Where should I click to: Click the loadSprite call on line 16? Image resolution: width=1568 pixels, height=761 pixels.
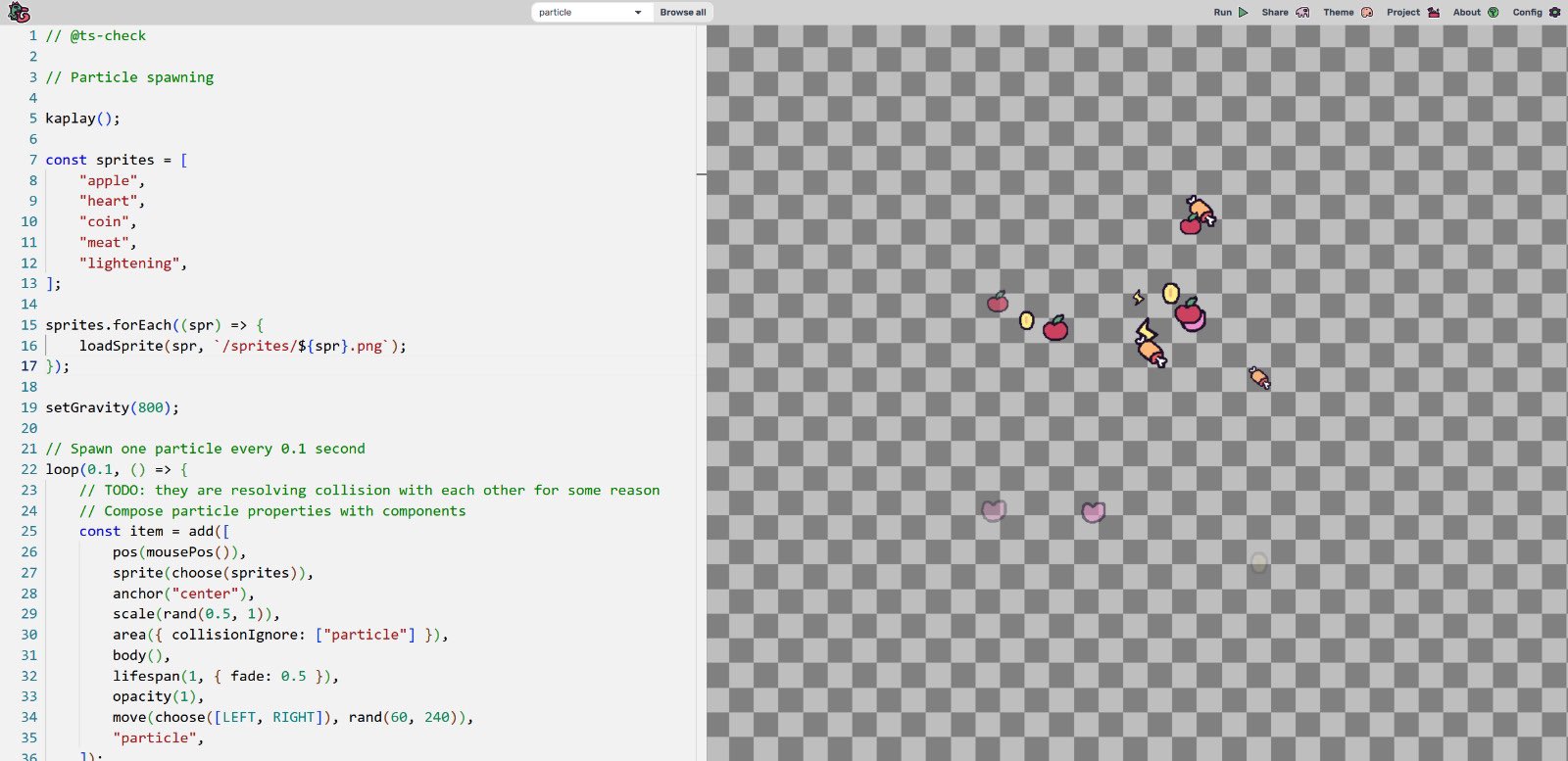tap(242, 345)
